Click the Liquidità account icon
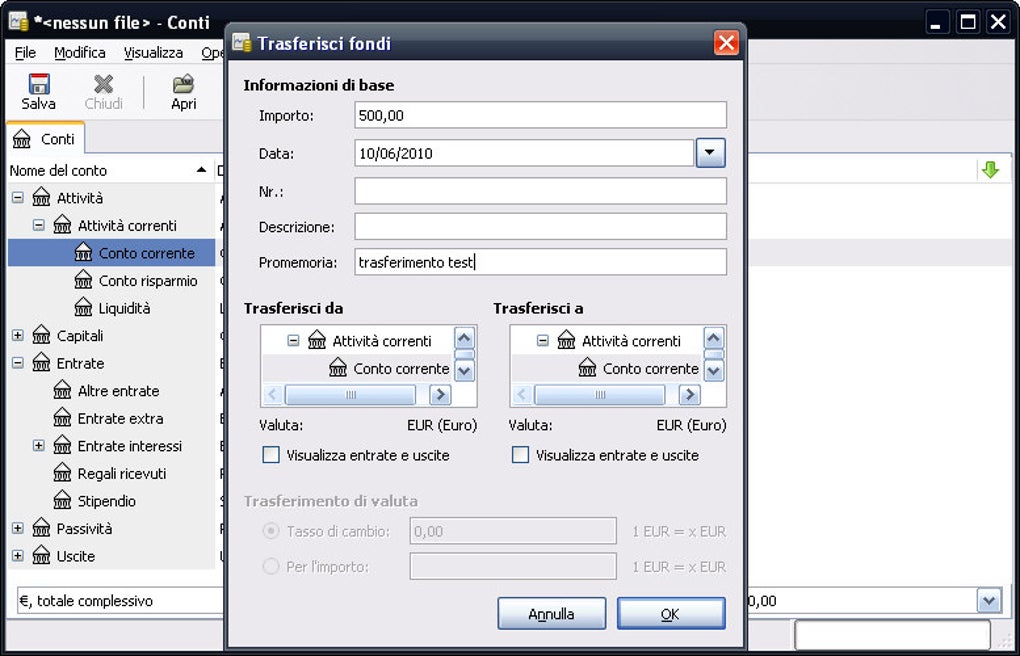The height and width of the screenshot is (656, 1020). (83, 308)
